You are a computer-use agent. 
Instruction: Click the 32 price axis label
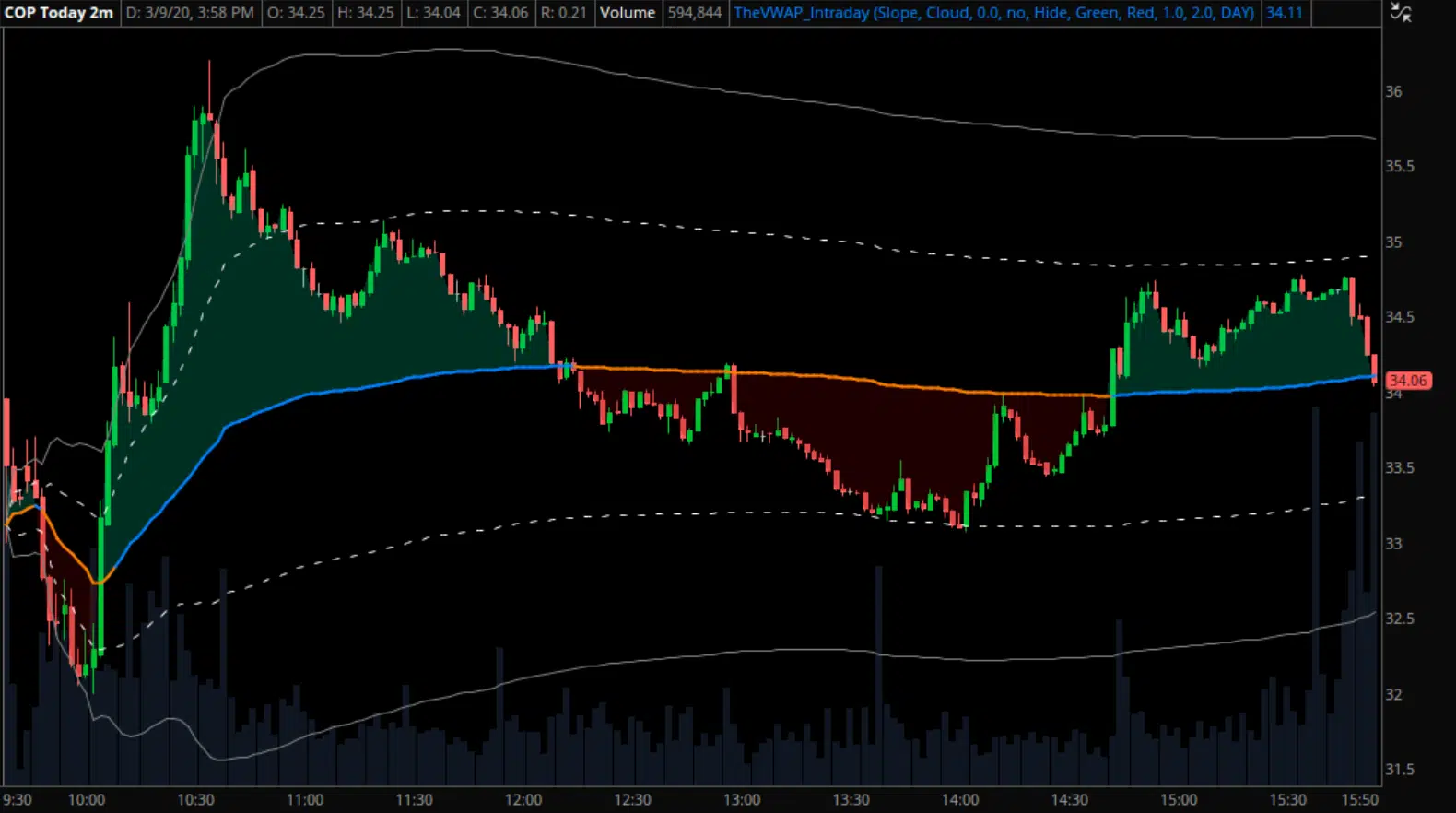click(x=1393, y=694)
